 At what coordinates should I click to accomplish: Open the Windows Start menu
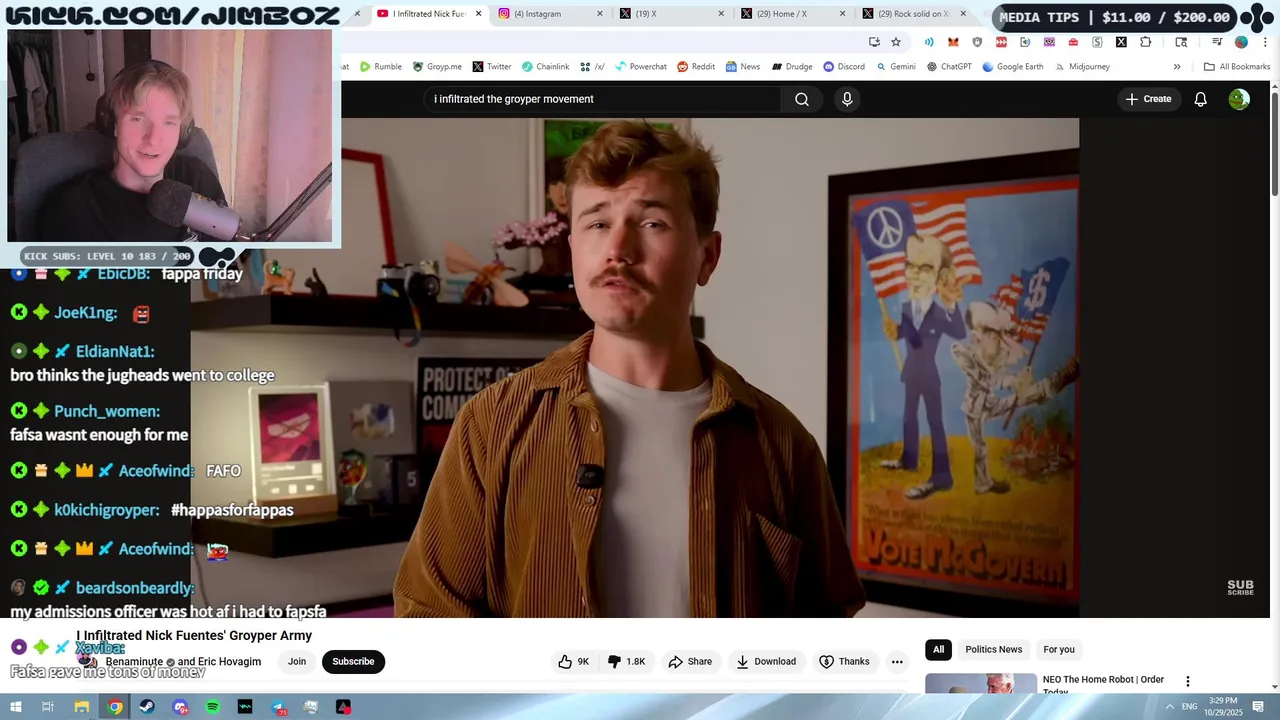(x=15, y=707)
